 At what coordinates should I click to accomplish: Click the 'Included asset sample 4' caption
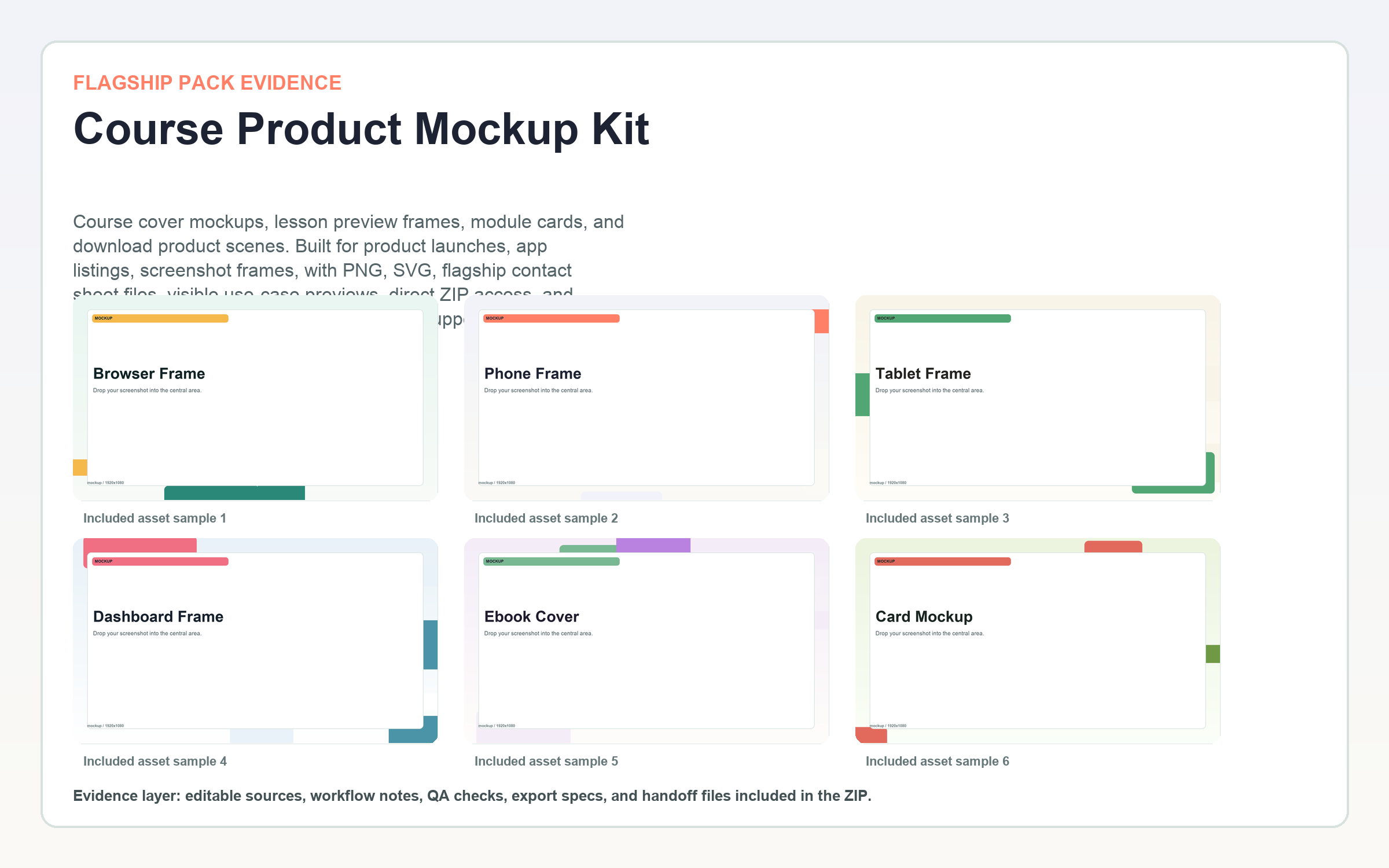[x=155, y=761]
